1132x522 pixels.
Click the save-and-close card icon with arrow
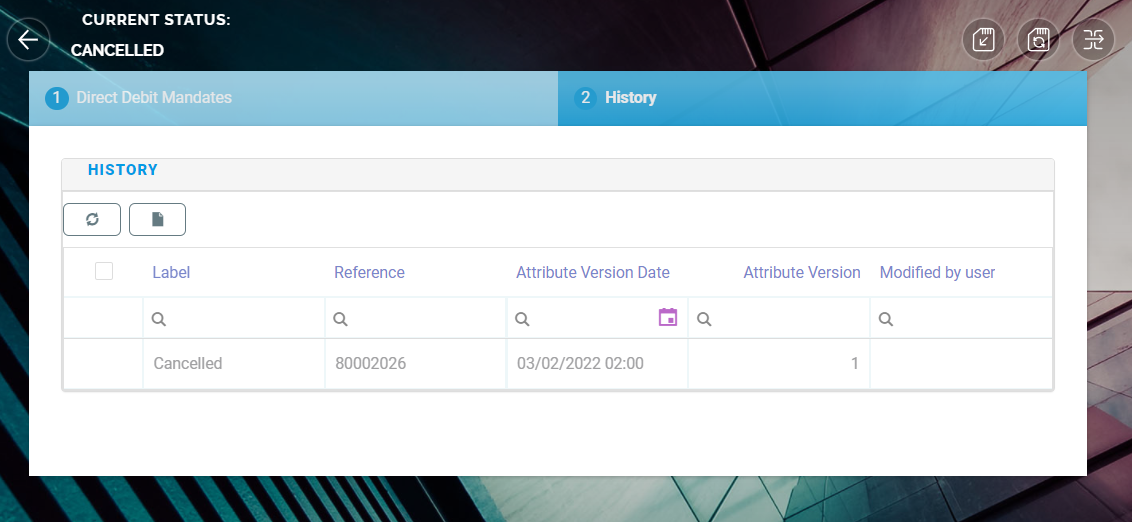tap(983, 40)
